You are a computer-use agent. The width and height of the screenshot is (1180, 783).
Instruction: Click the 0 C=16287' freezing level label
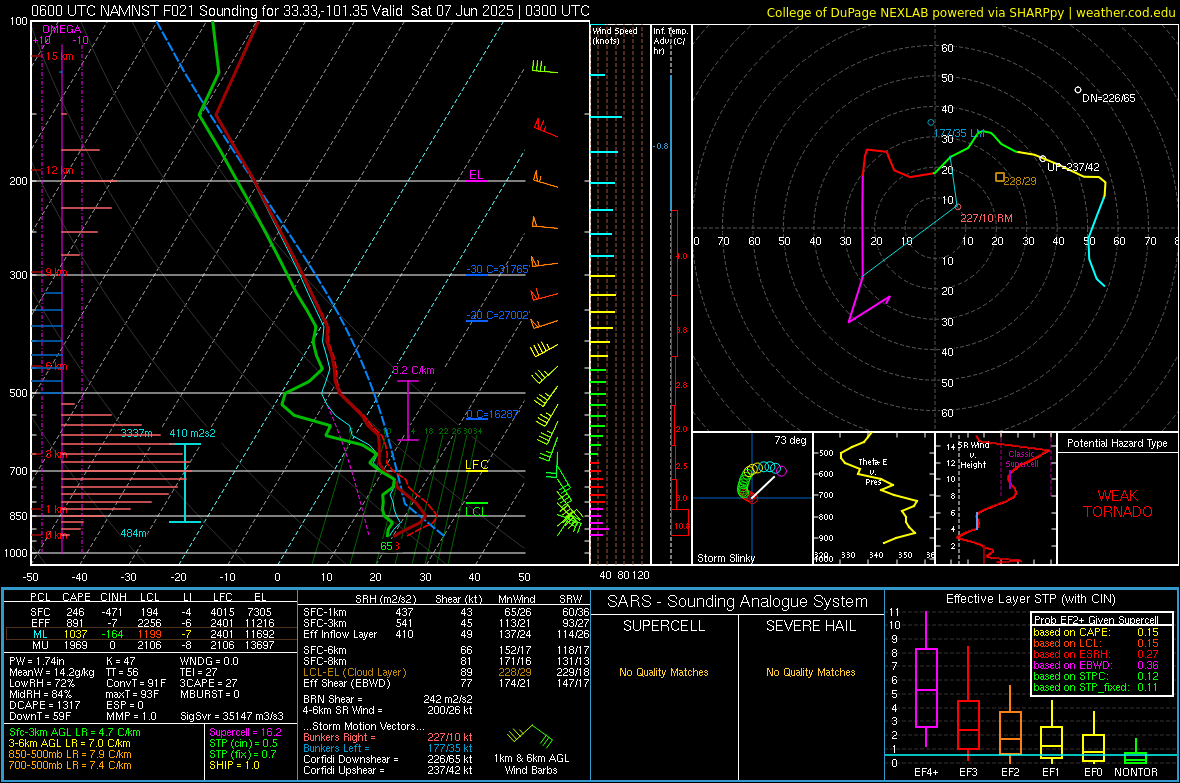(x=492, y=414)
